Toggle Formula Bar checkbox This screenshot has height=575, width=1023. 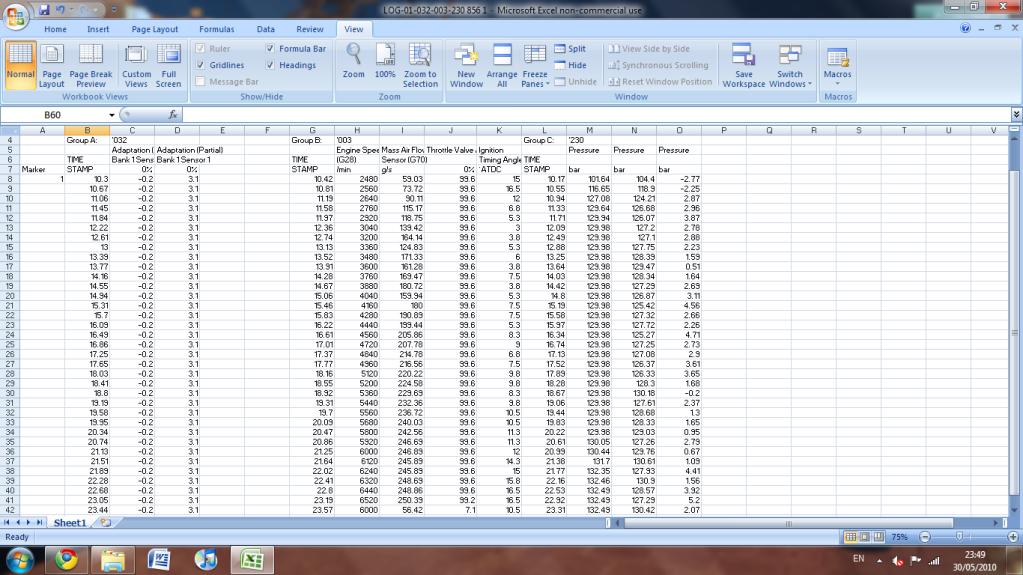[x=270, y=48]
